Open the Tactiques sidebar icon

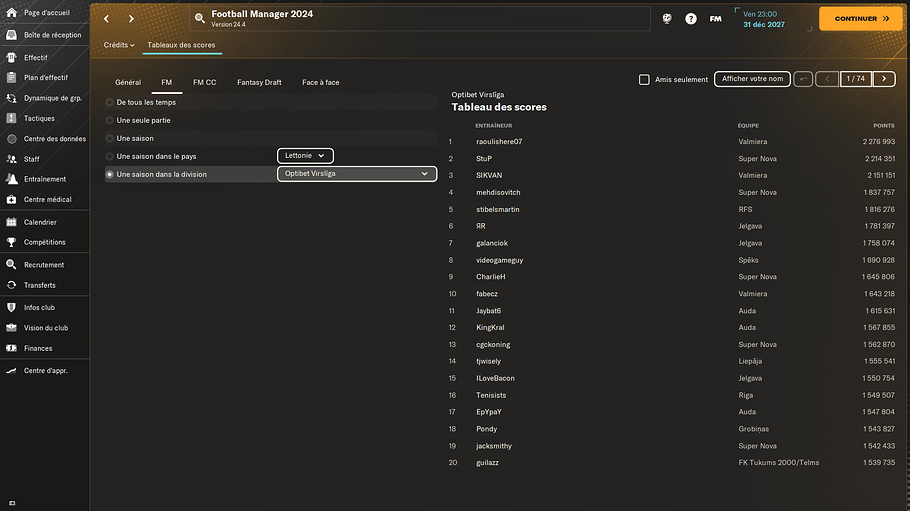(x=12, y=119)
